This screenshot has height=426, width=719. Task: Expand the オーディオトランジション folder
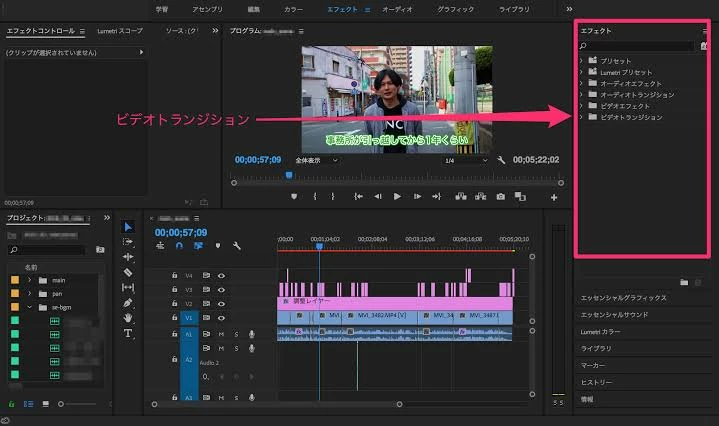click(581, 94)
